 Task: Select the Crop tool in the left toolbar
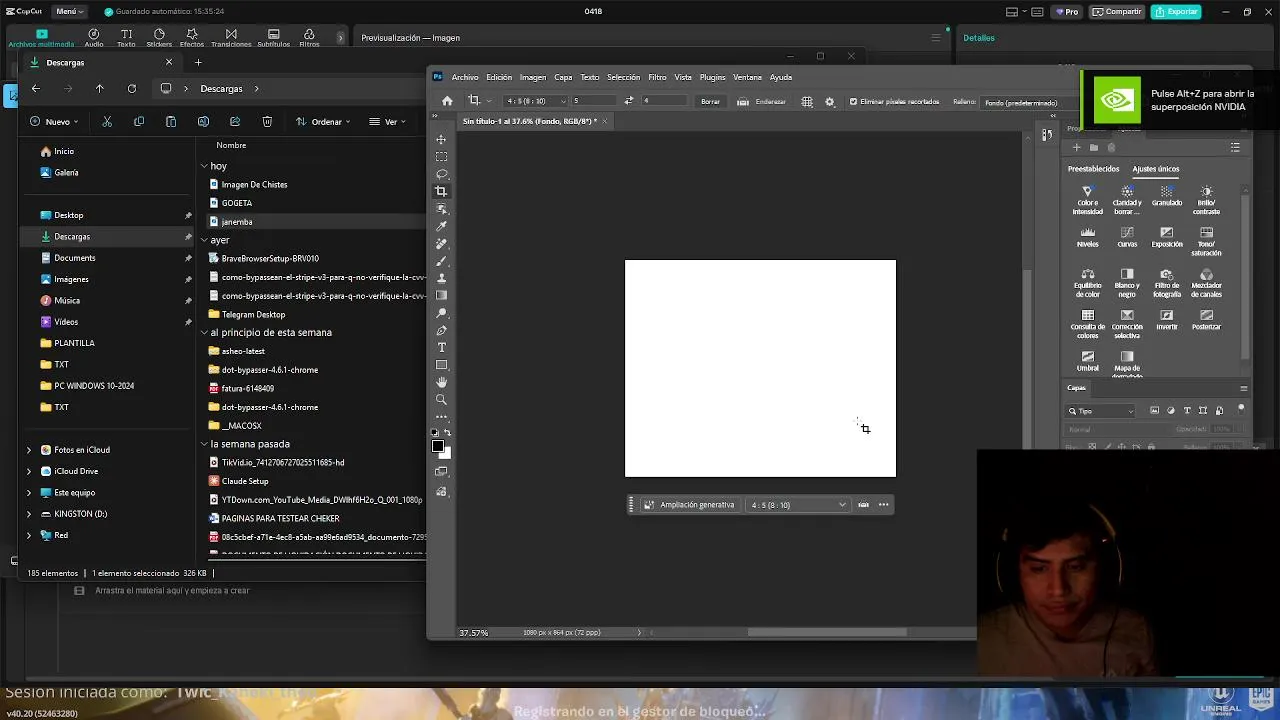click(x=441, y=191)
